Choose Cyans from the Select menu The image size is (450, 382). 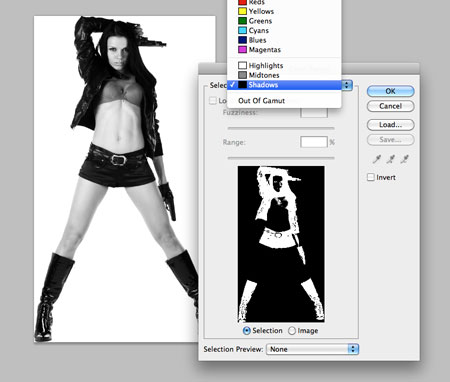[284, 31]
